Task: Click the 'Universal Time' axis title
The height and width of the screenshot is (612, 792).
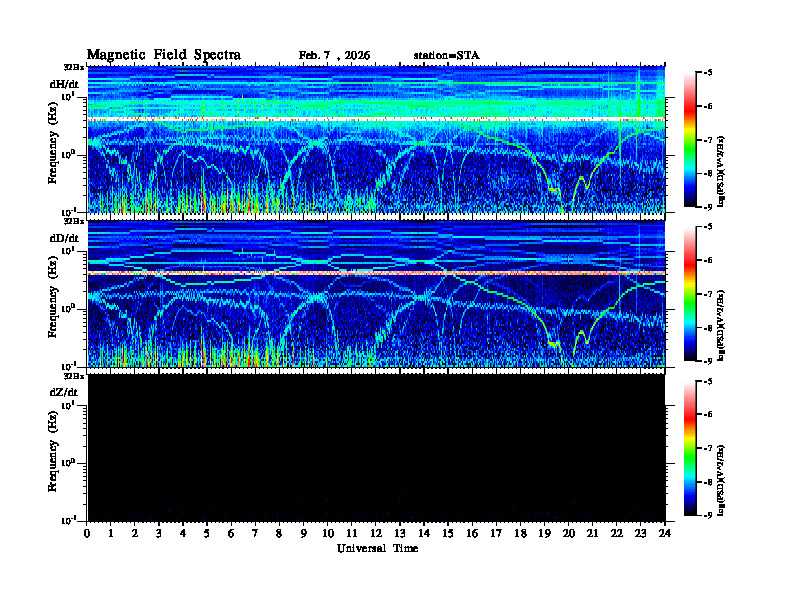Action: click(378, 548)
